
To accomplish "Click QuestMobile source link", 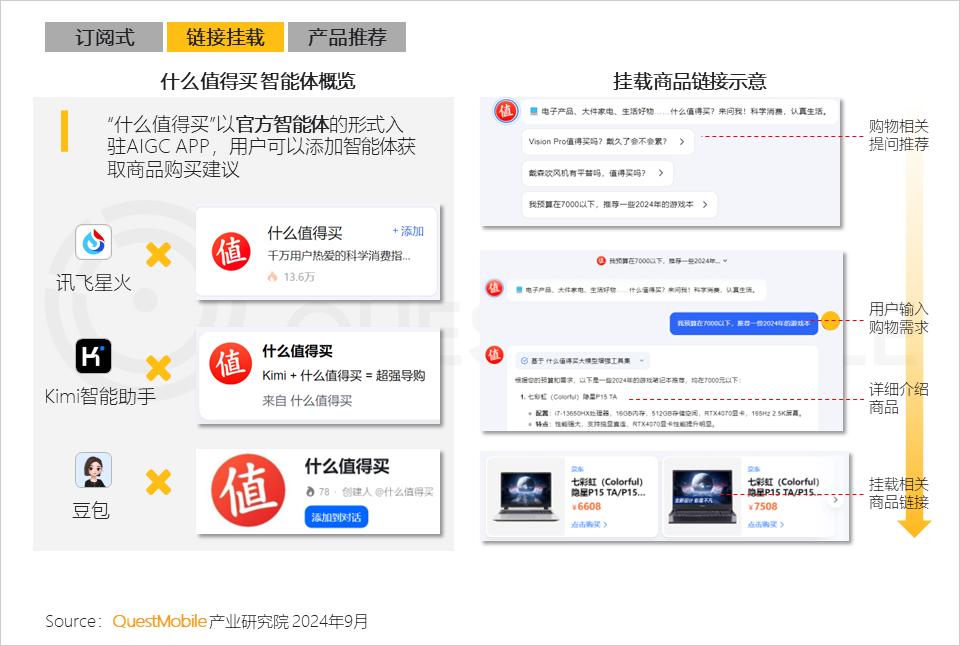I will (x=159, y=621).
